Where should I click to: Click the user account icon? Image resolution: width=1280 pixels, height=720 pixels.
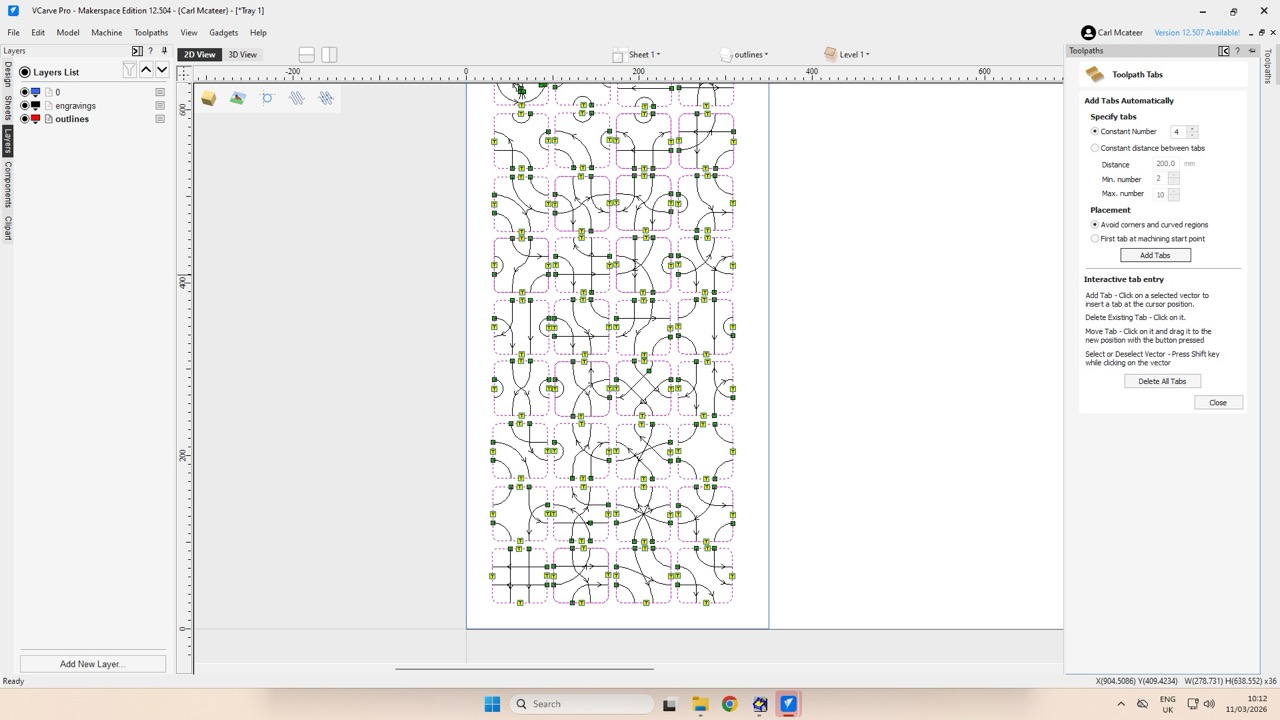pyautogui.click(x=1088, y=33)
